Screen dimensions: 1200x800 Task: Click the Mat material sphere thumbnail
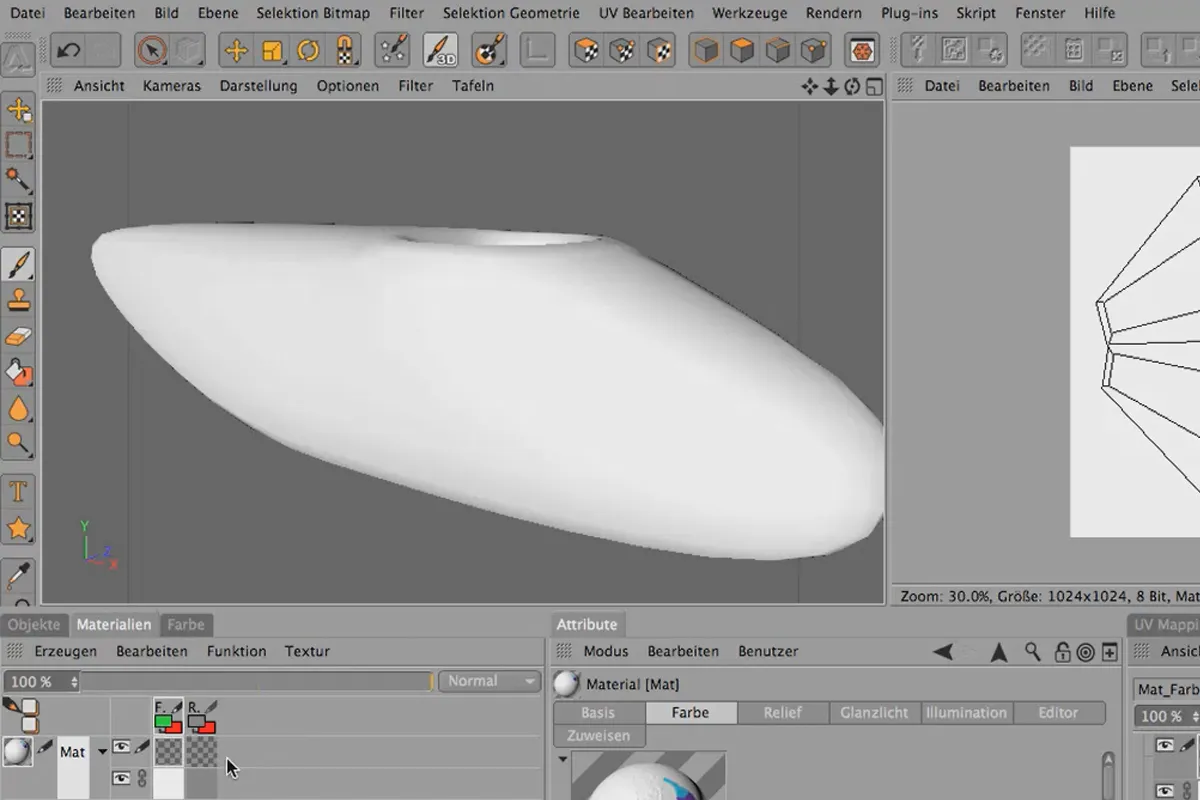18,751
